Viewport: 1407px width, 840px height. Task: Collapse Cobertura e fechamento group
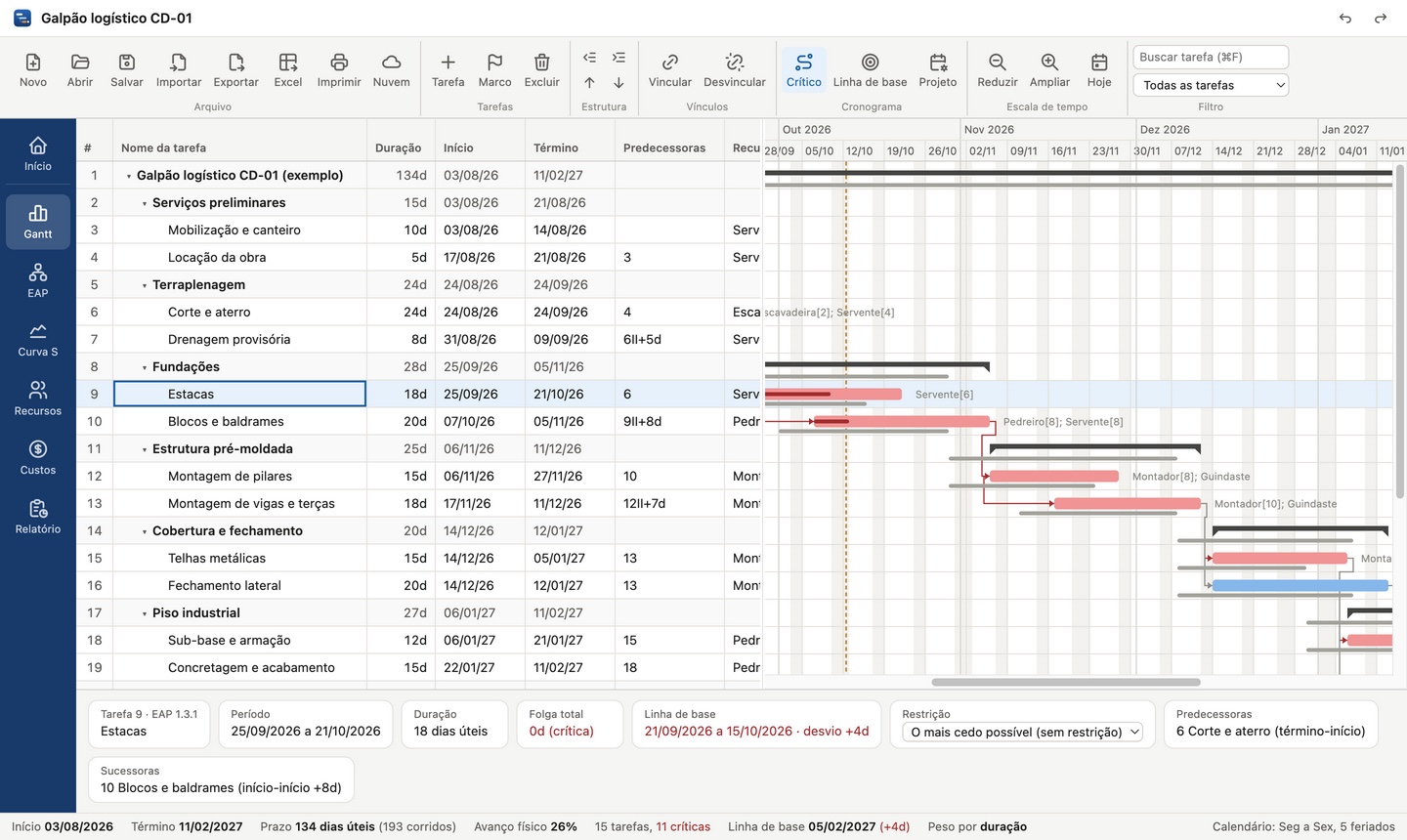point(145,532)
